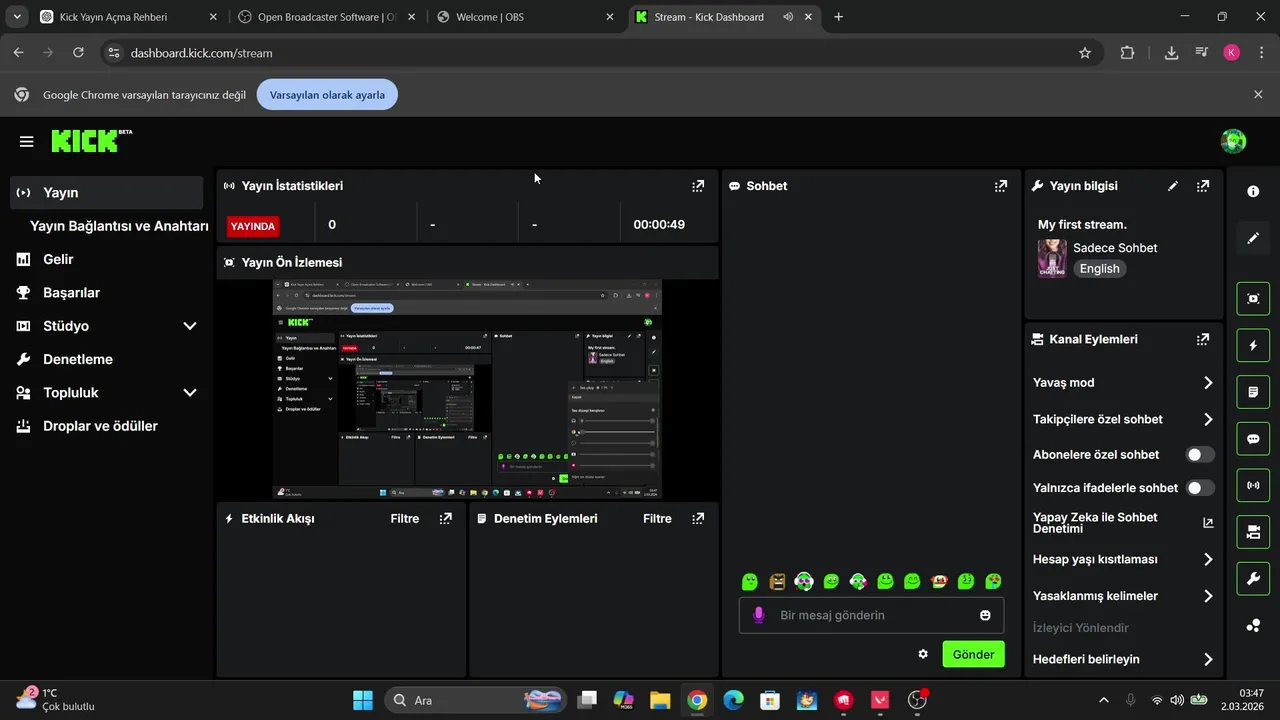Open Chrome downloads icon
The height and width of the screenshot is (720, 1280).
(x=1171, y=53)
